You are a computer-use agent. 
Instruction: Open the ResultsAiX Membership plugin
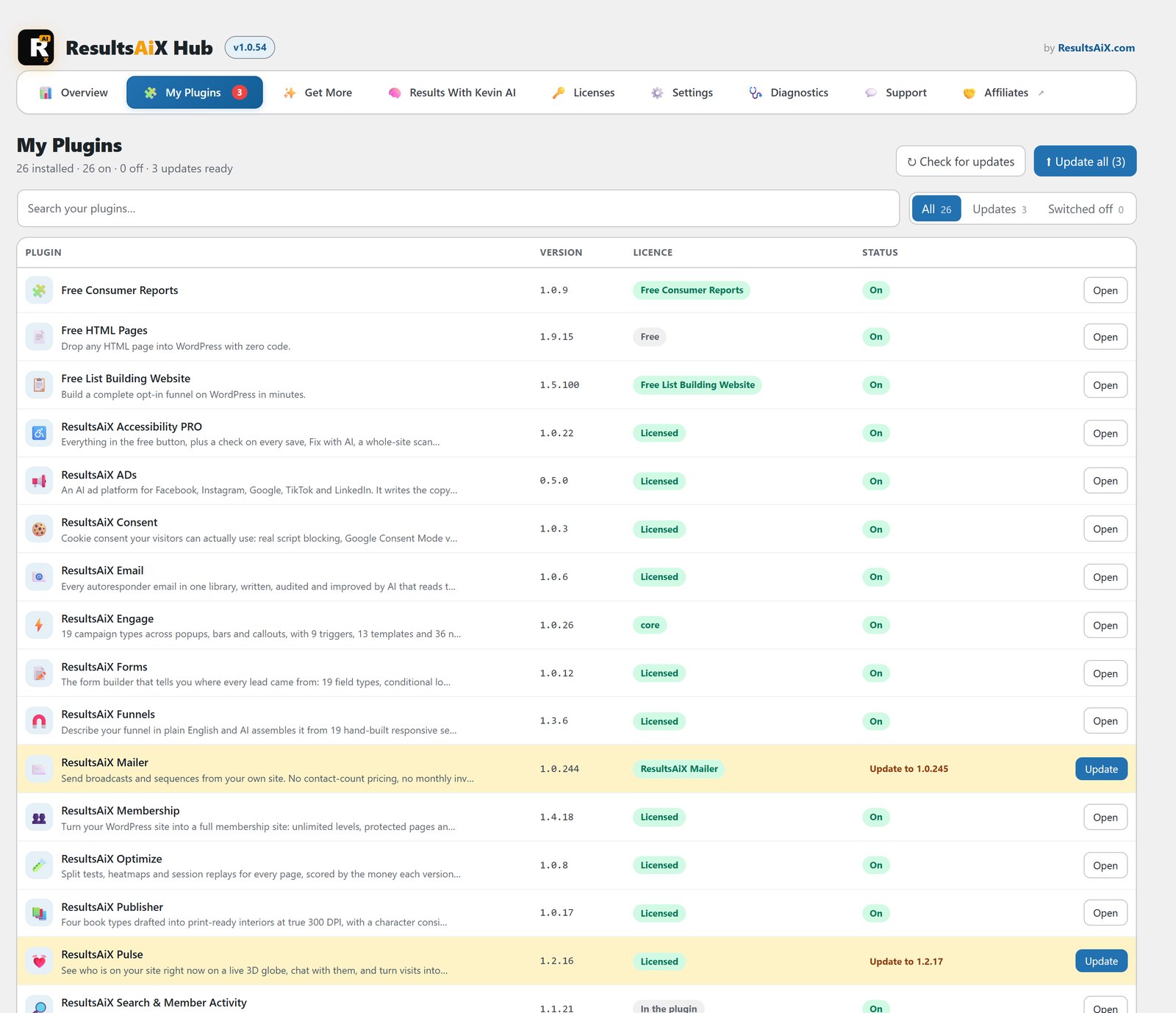1105,817
